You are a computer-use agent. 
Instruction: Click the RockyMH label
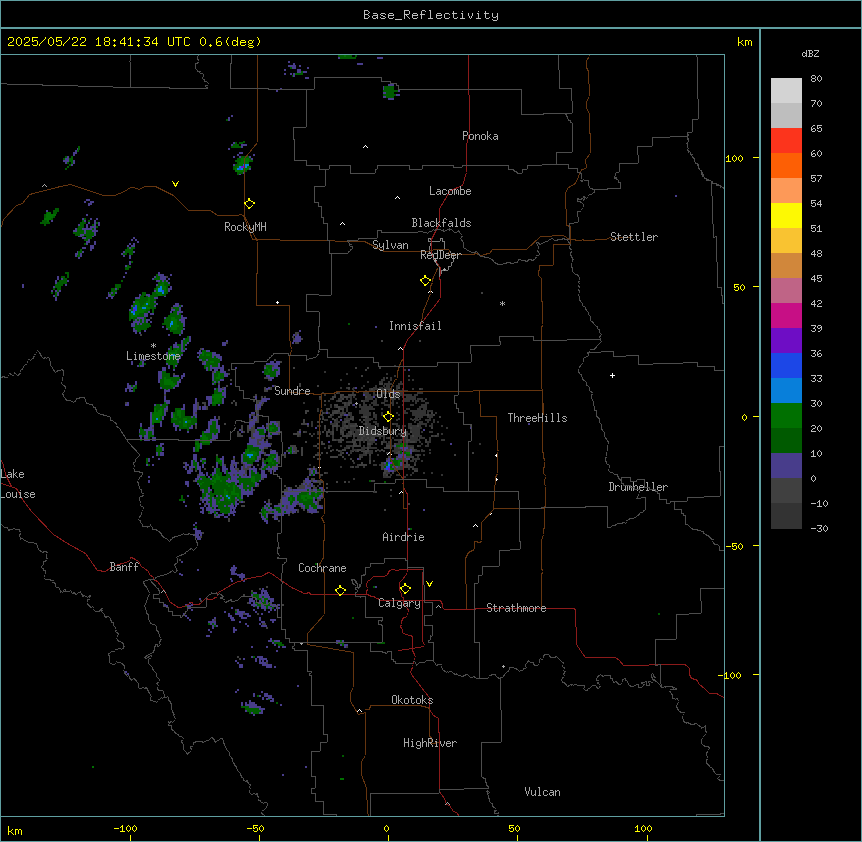tap(245, 227)
